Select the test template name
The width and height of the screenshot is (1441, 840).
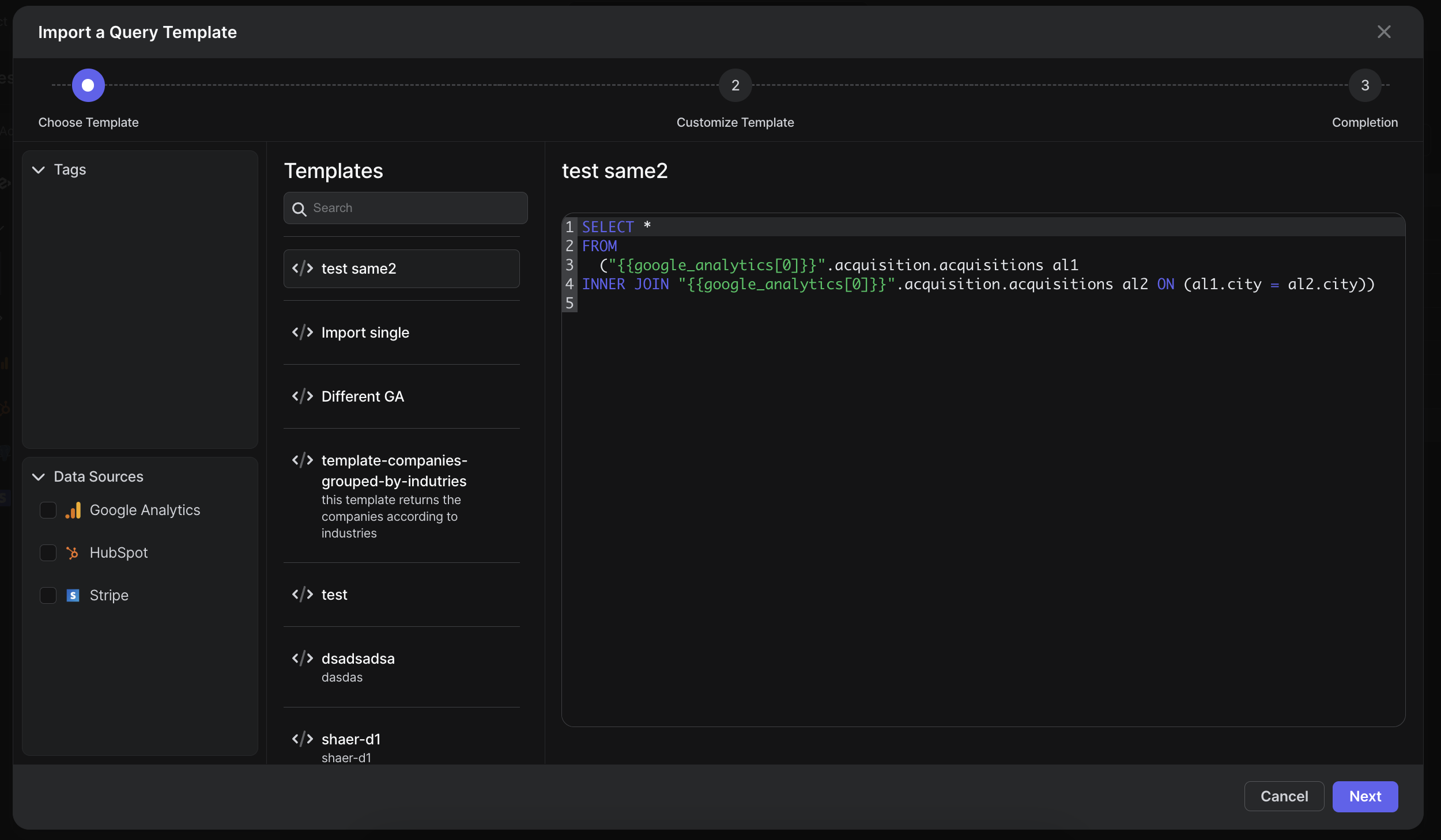(334, 595)
